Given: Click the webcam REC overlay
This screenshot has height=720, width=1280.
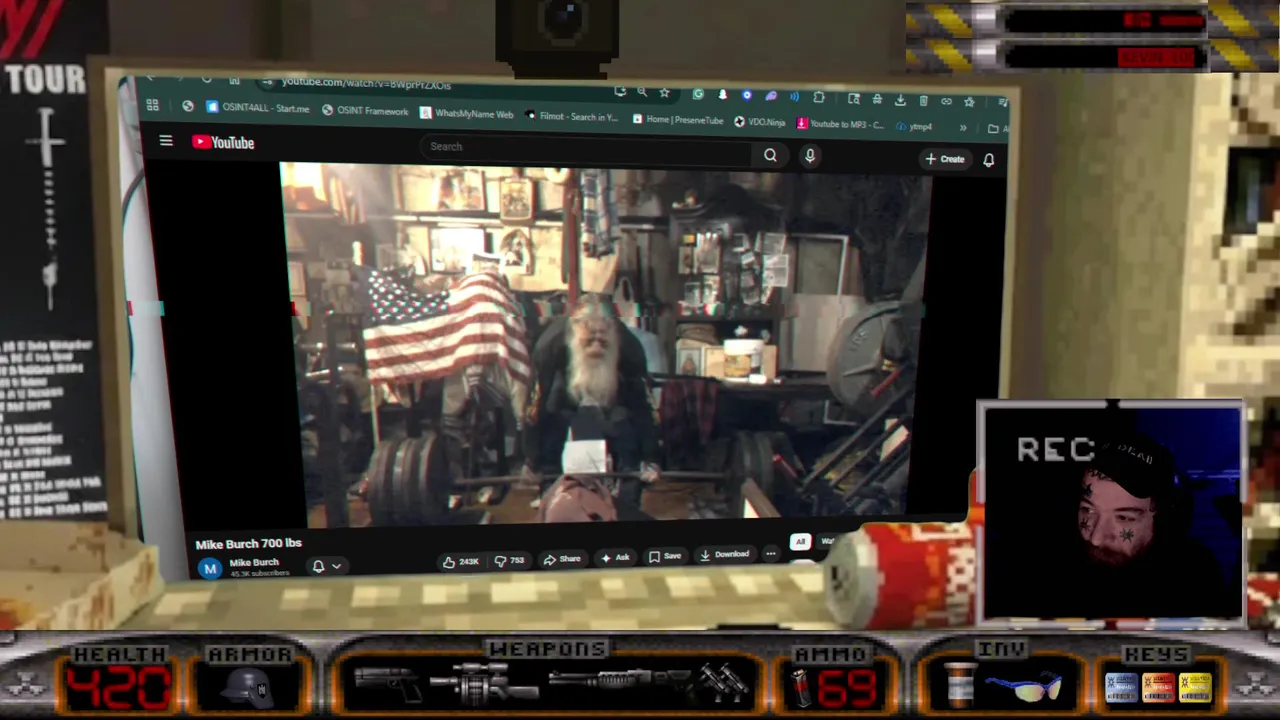Looking at the screenshot, I should [x=1110, y=512].
